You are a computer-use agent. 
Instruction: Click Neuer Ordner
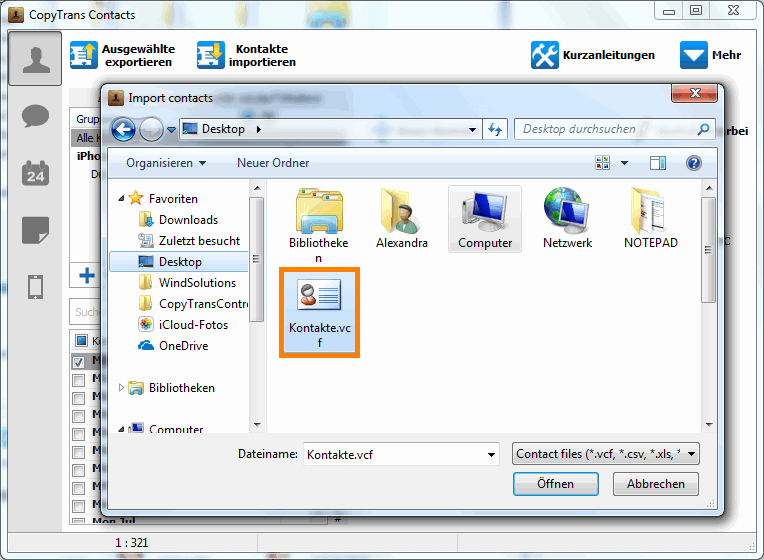(x=273, y=163)
